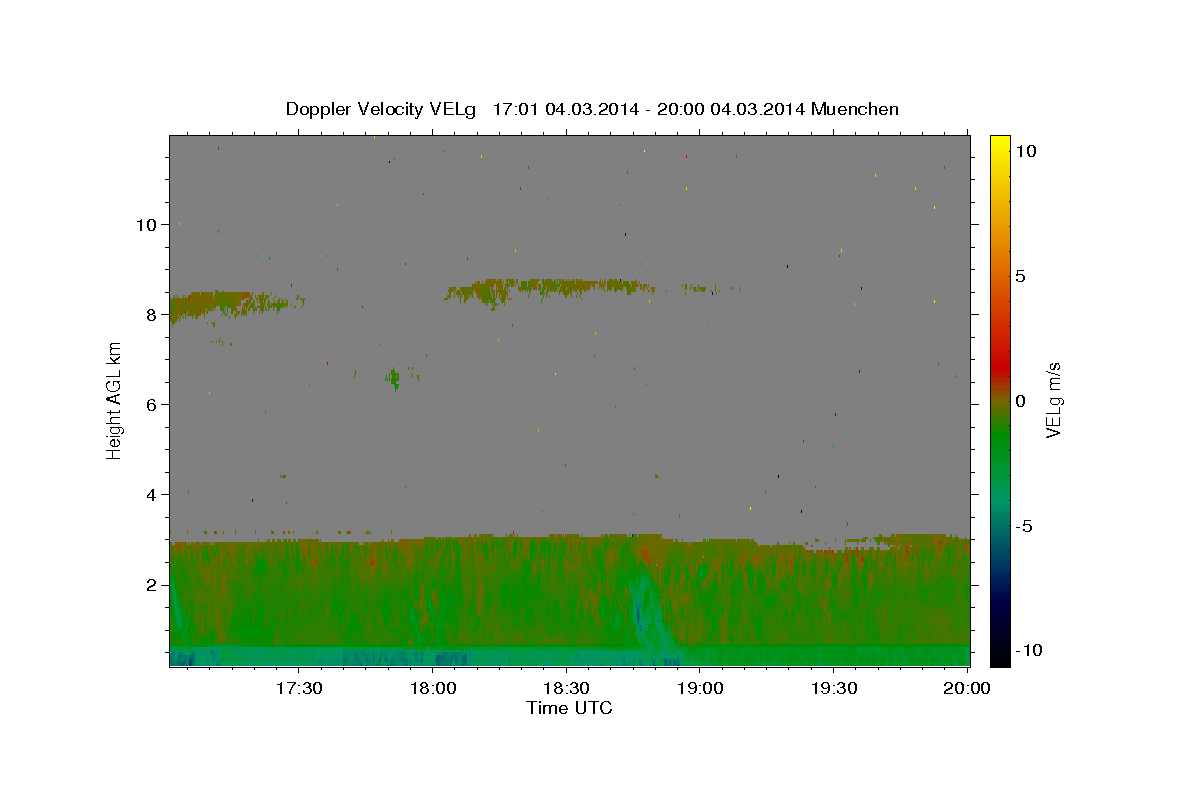Click the 19:00 time tick label
This screenshot has width=1200, height=800.
point(700,689)
